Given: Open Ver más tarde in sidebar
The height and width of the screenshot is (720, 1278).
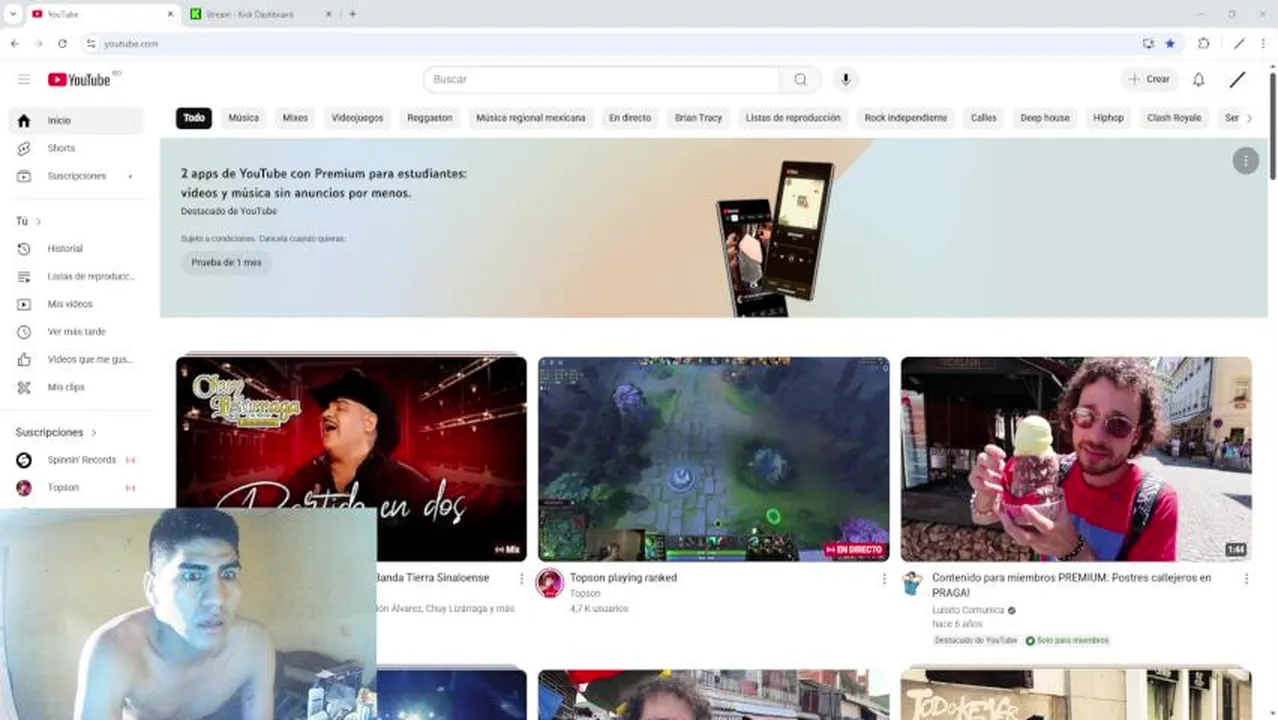Looking at the screenshot, I should [x=76, y=331].
